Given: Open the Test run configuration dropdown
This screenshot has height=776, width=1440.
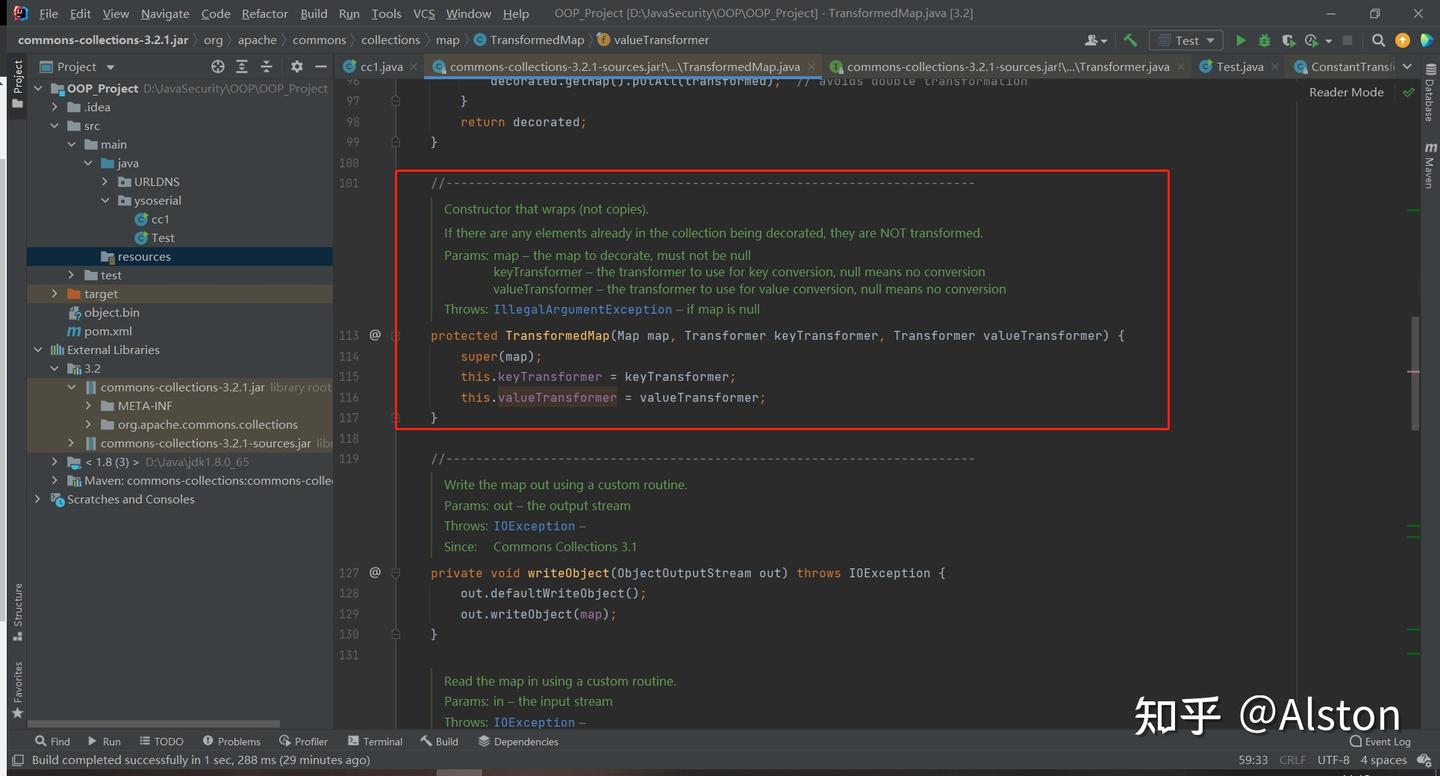Looking at the screenshot, I should pos(1187,40).
